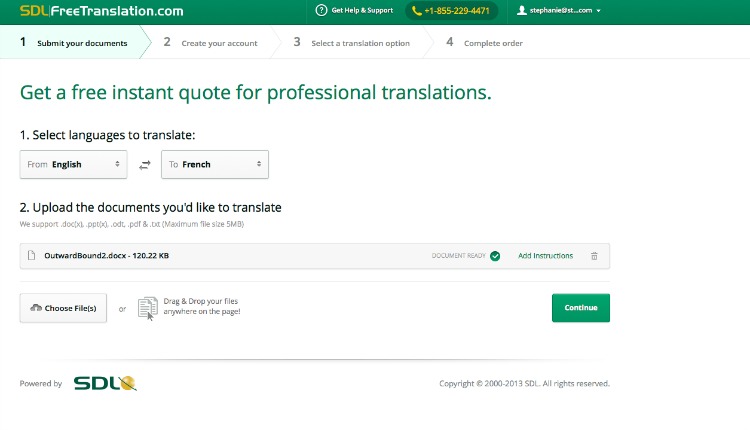Select the OutwardBound2.docx - 120.22 KB filename
The height and width of the screenshot is (430, 750).
point(106,255)
